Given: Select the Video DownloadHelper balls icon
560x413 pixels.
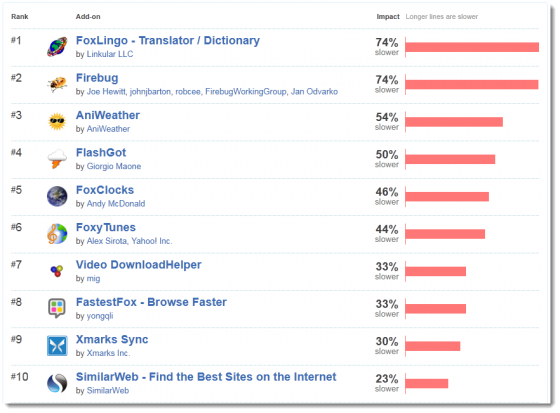Looking at the screenshot, I should pos(57,271).
